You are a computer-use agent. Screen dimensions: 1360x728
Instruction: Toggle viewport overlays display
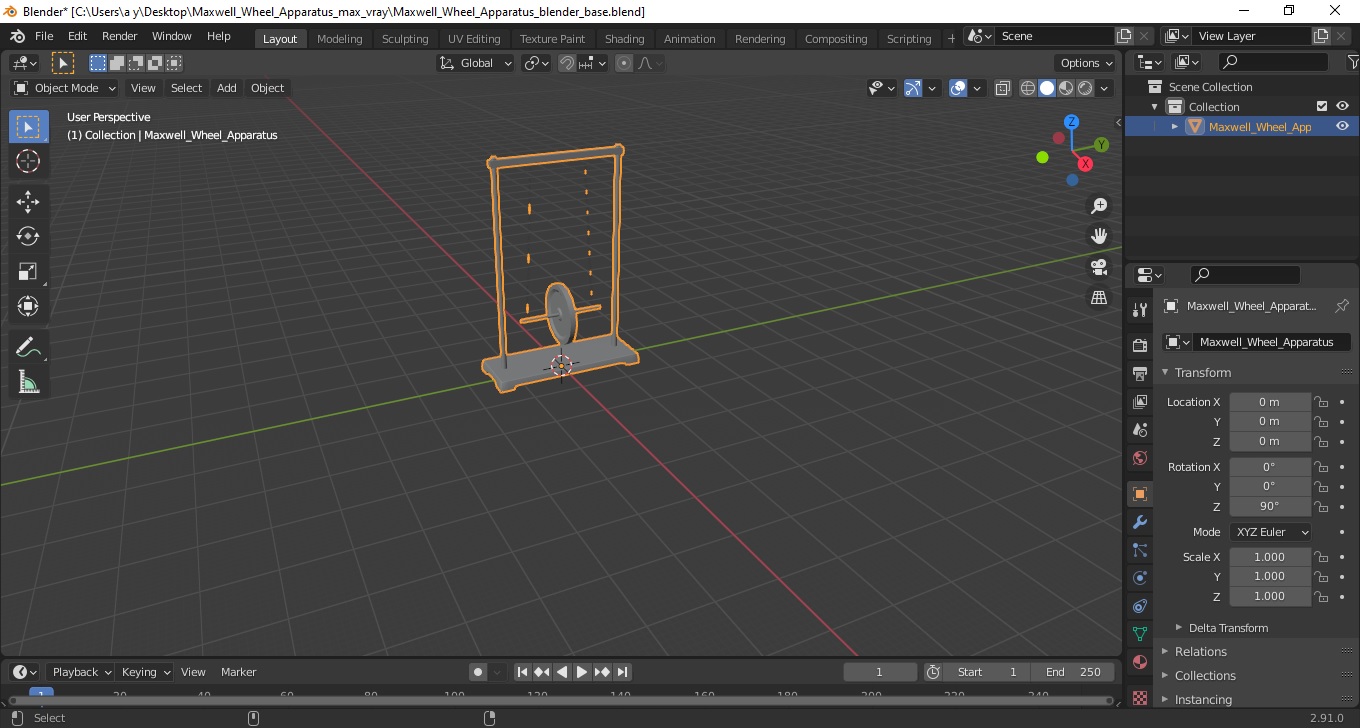(958, 88)
